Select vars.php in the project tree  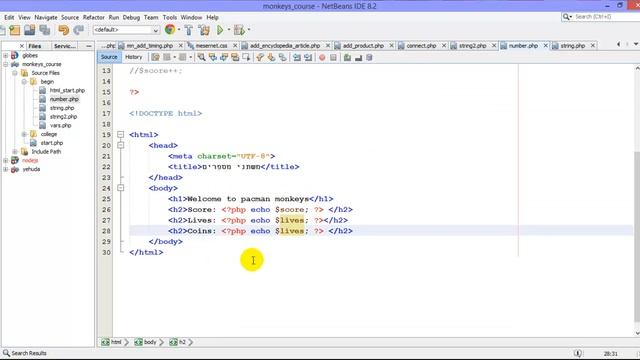60,125
